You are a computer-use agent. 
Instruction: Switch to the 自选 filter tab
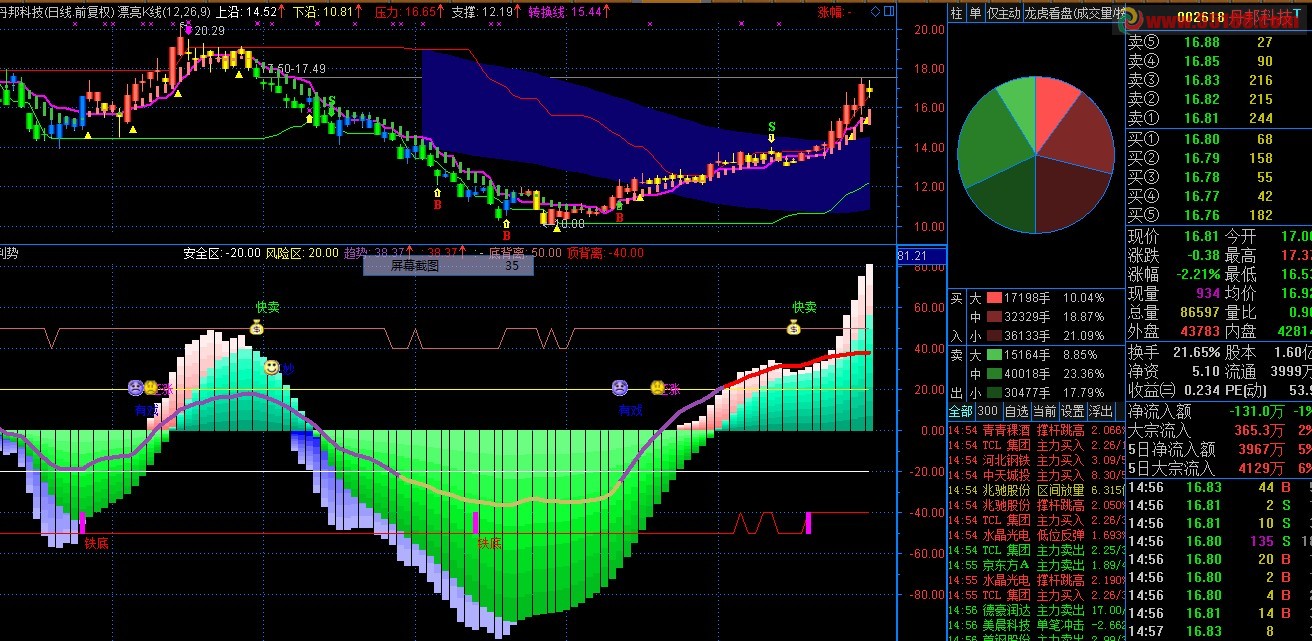(1016, 410)
